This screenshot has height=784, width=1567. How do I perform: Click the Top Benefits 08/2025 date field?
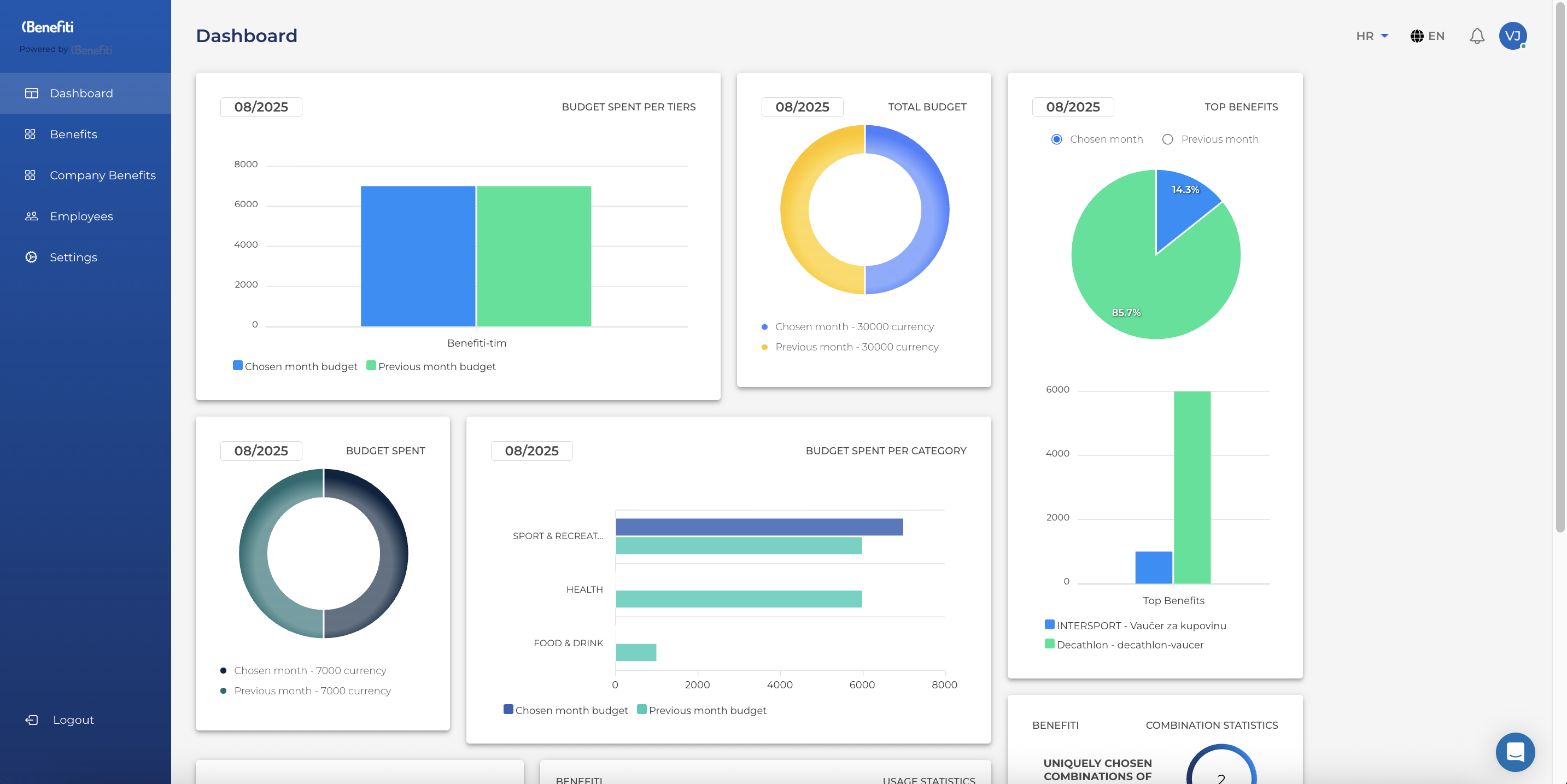point(1072,107)
